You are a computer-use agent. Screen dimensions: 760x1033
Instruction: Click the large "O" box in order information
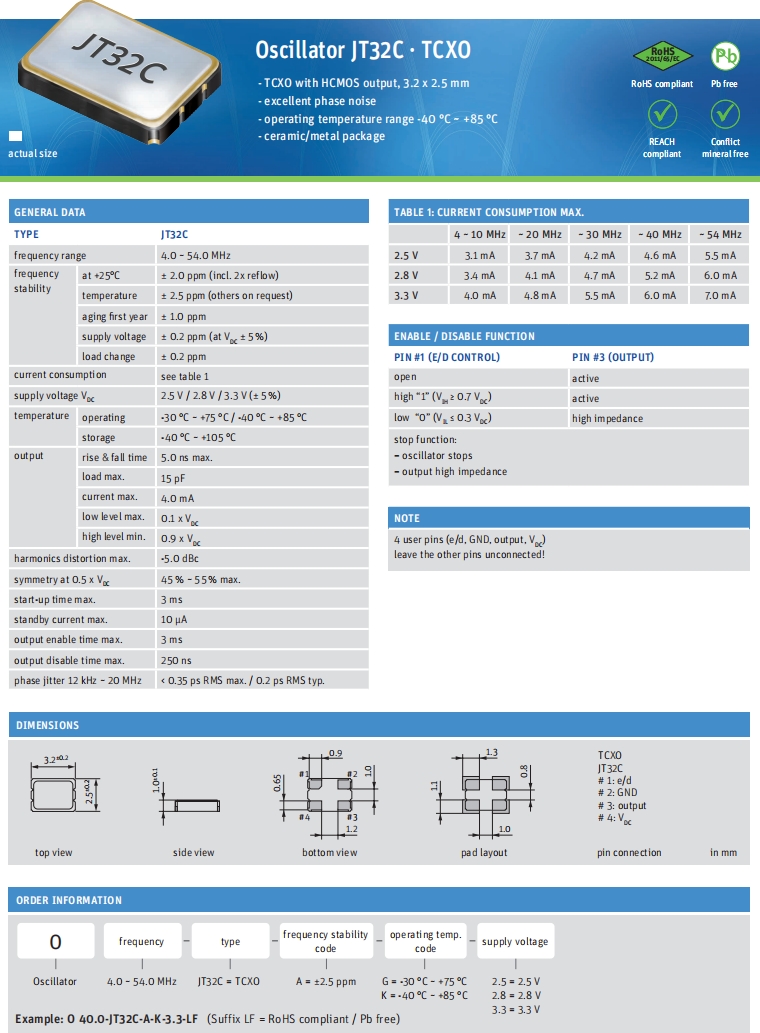point(56,941)
